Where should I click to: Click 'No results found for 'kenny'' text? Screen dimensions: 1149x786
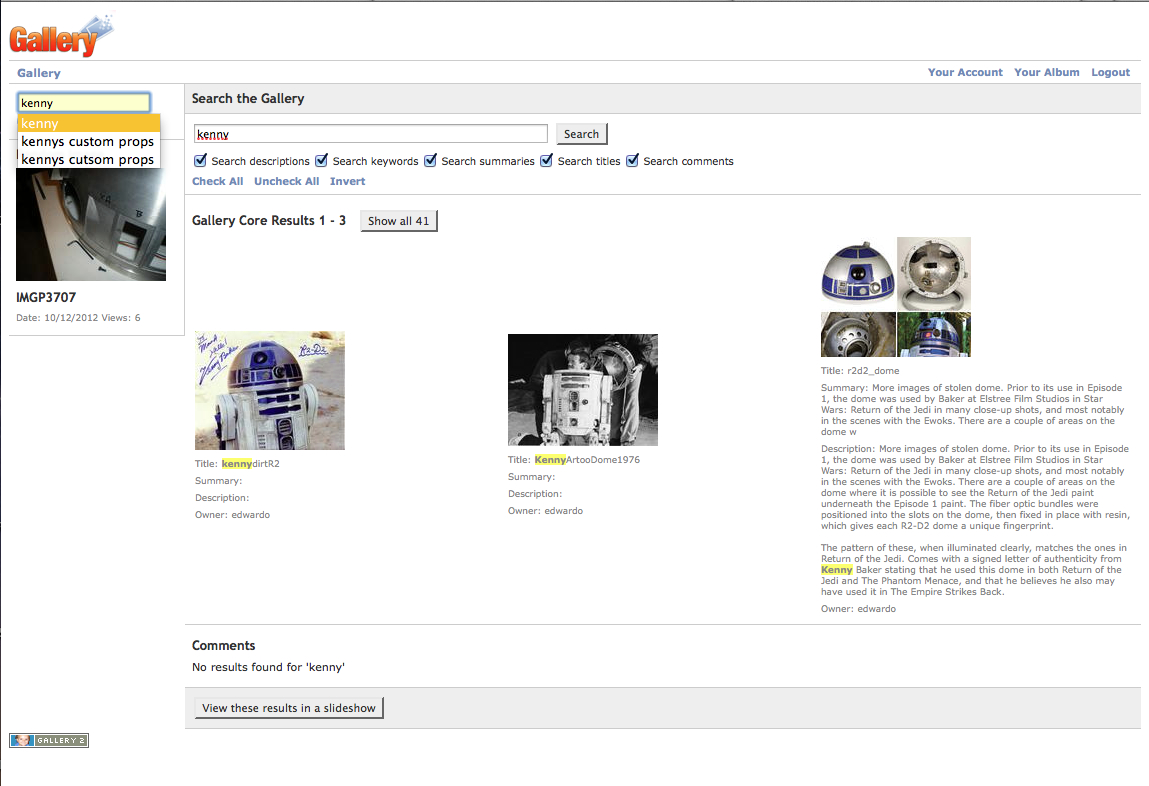268,667
